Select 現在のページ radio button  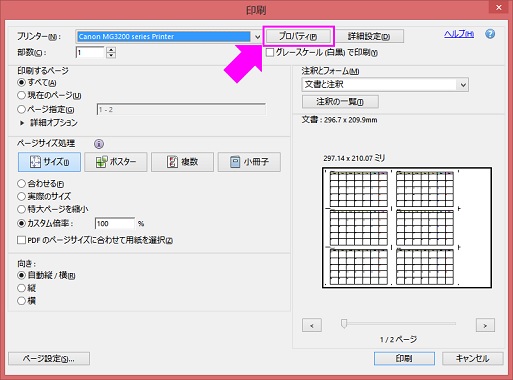(x=21, y=95)
